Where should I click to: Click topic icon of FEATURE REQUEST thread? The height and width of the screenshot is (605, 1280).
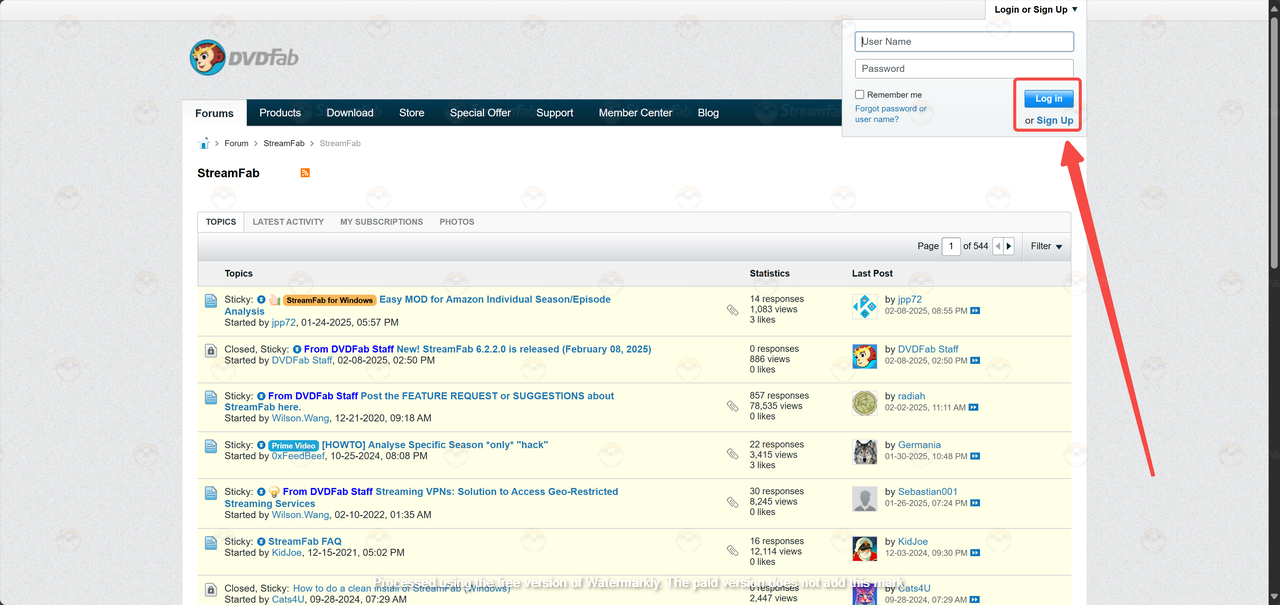click(211, 397)
